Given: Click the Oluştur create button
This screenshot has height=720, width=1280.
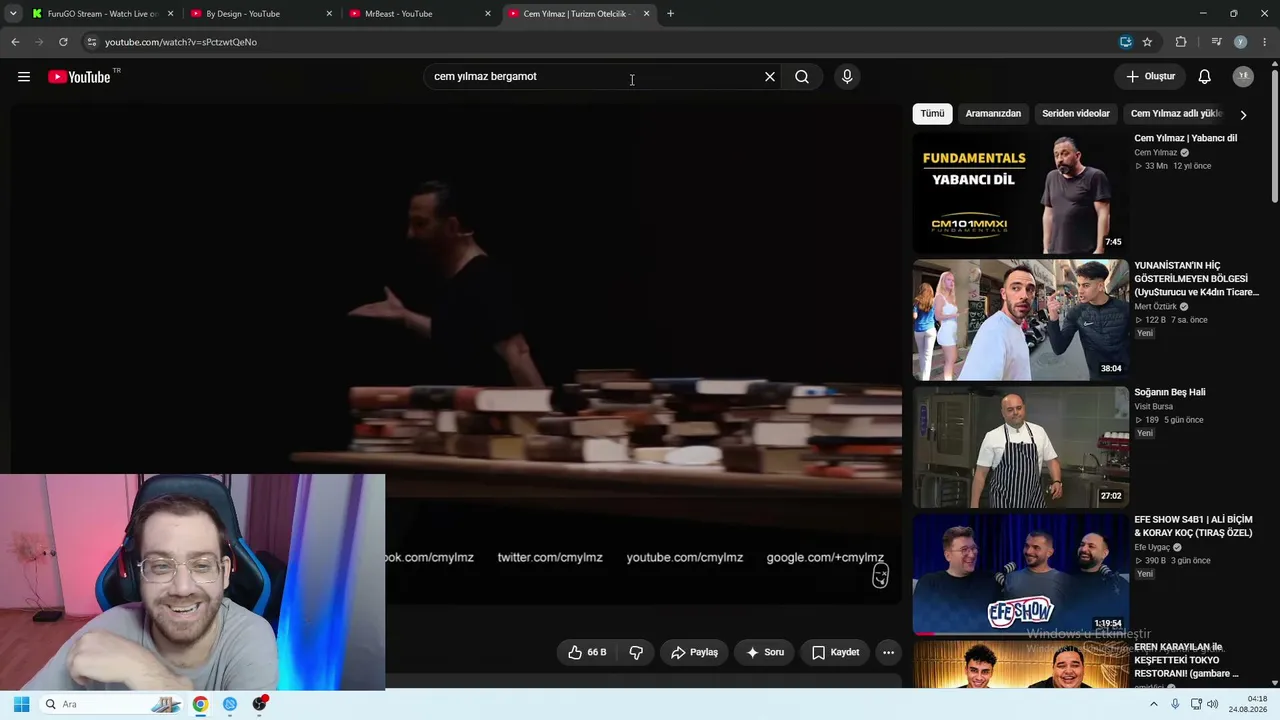Looking at the screenshot, I should [1150, 77].
